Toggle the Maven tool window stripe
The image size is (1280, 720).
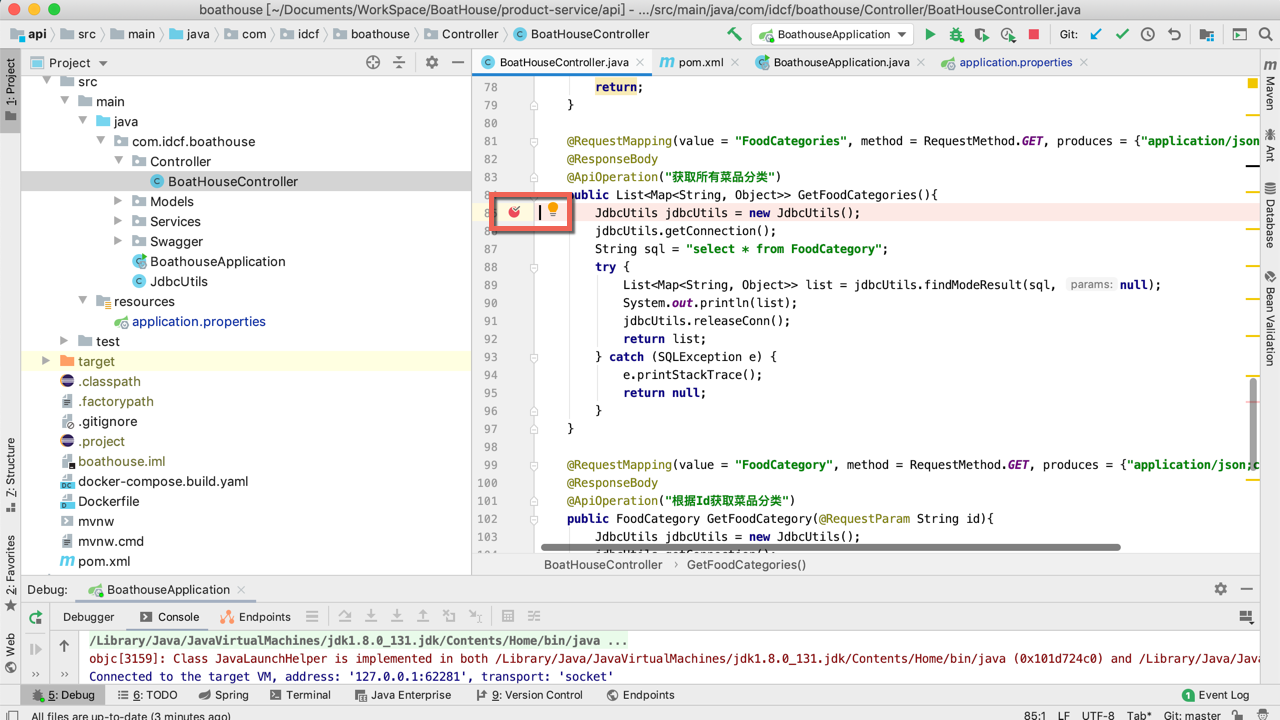click(x=1270, y=85)
